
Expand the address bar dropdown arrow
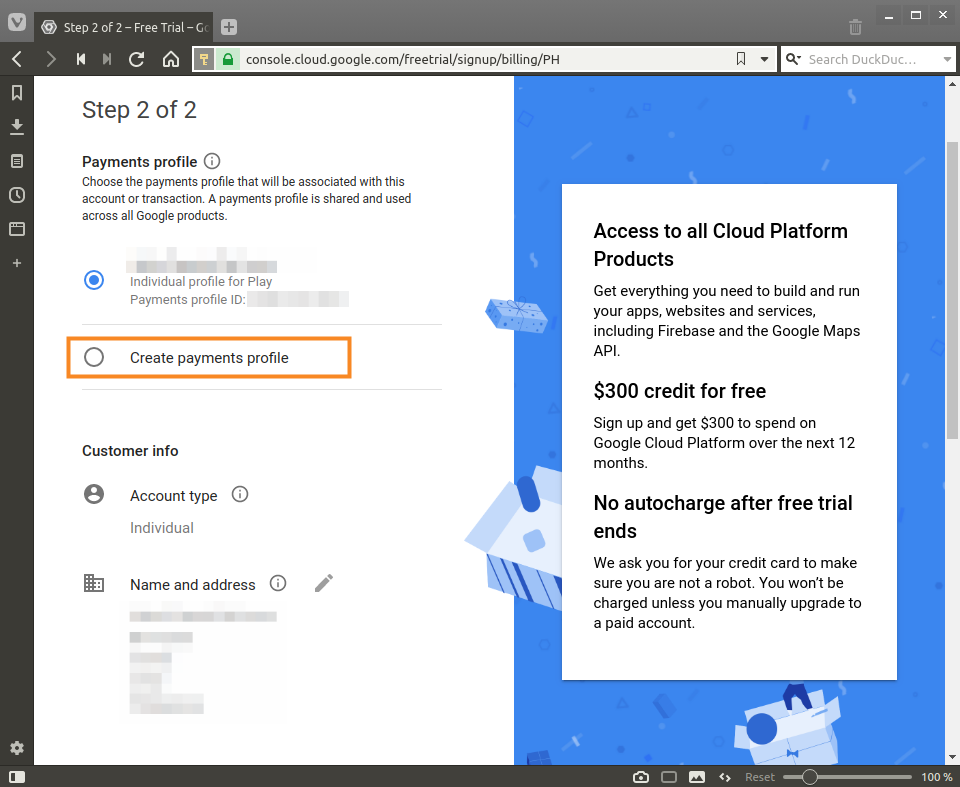(x=764, y=59)
